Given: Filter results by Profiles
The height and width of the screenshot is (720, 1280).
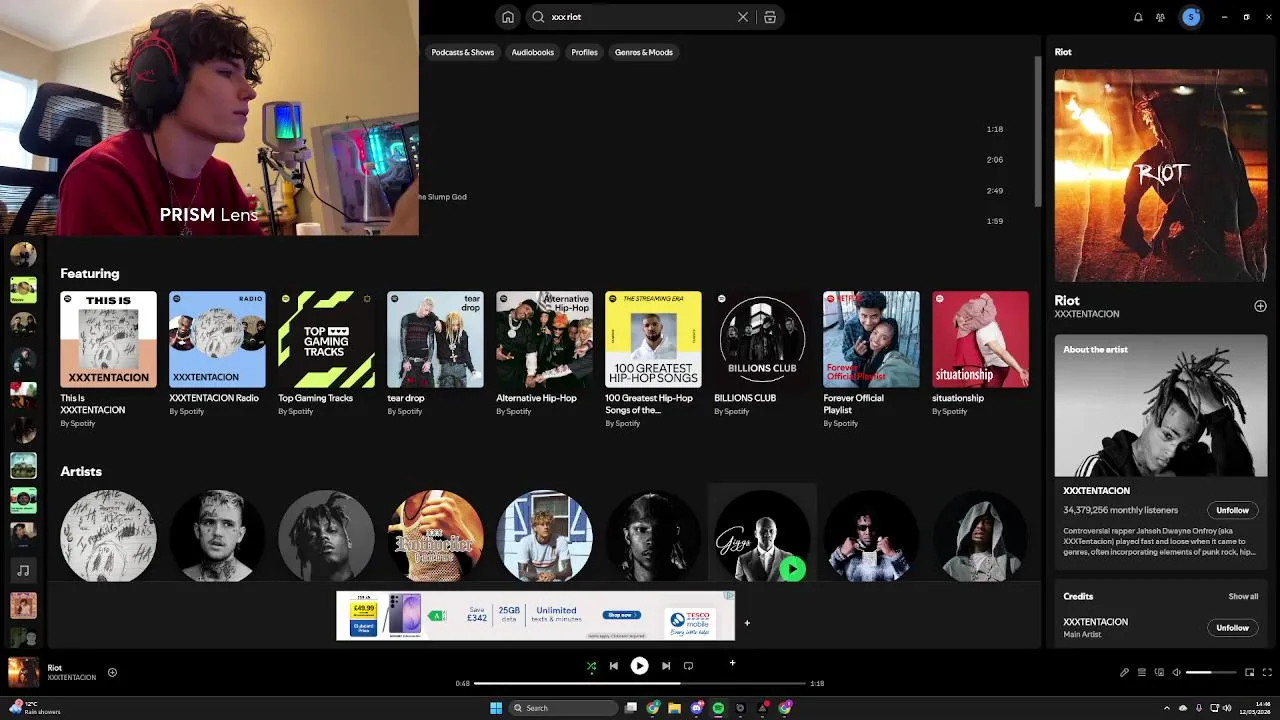Looking at the screenshot, I should (x=584, y=52).
